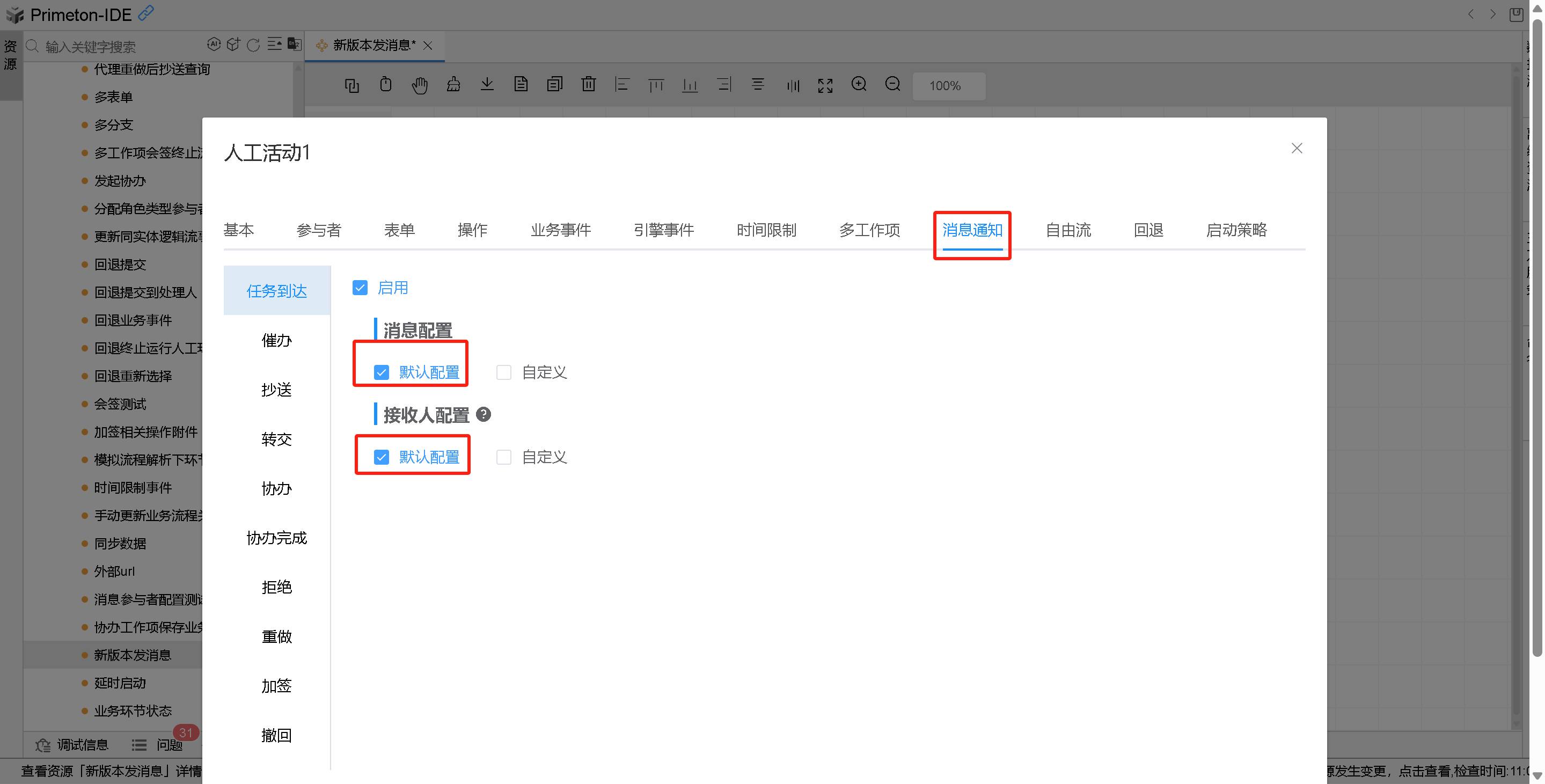Uncheck 默认配置 under 接收人配置
Viewport: 1545px width, 784px height.
click(382, 457)
